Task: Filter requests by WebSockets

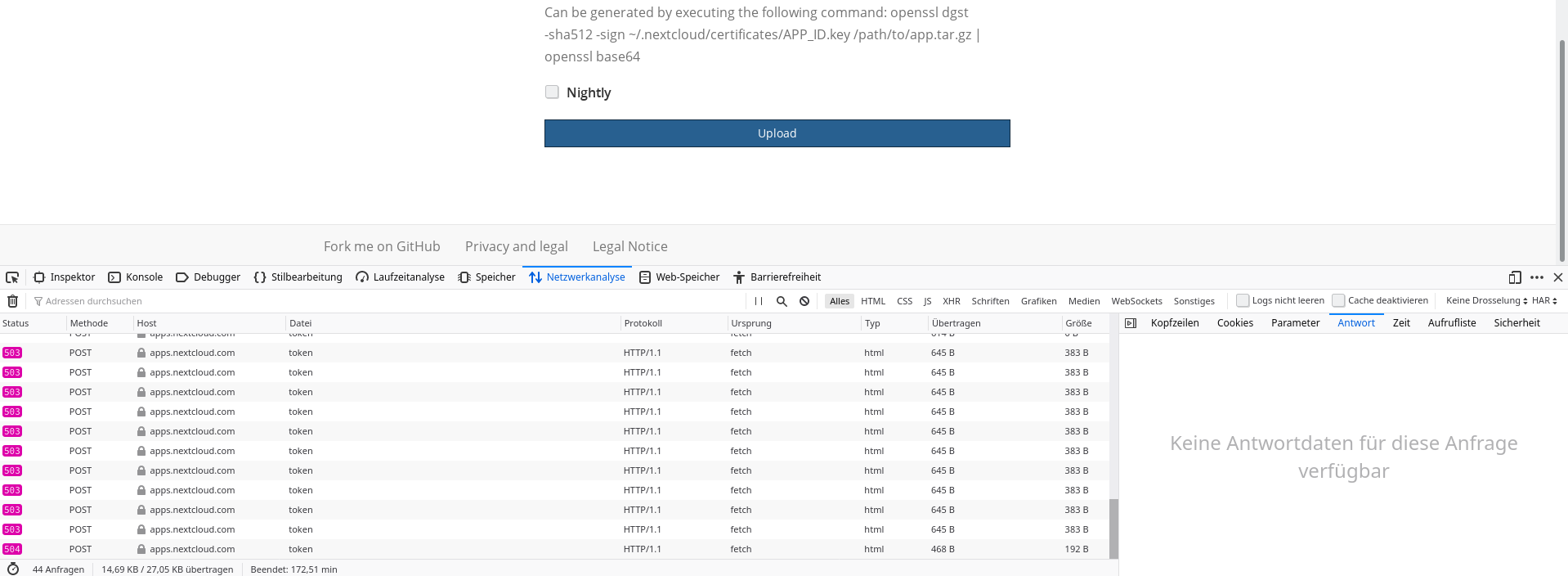Action: tap(1136, 301)
